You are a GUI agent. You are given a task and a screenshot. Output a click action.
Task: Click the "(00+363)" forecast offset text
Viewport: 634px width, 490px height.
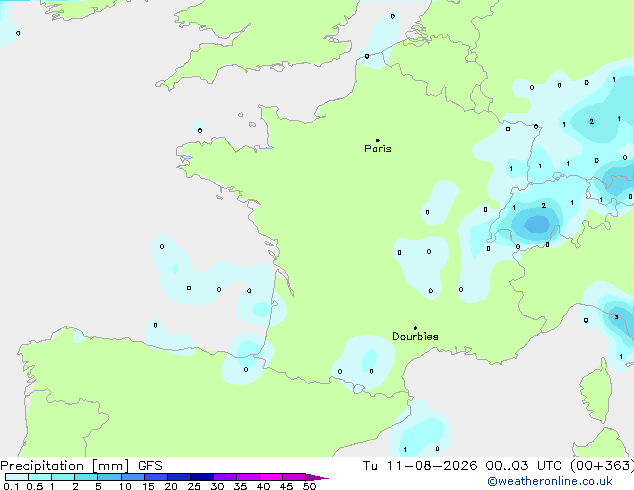pos(602,466)
